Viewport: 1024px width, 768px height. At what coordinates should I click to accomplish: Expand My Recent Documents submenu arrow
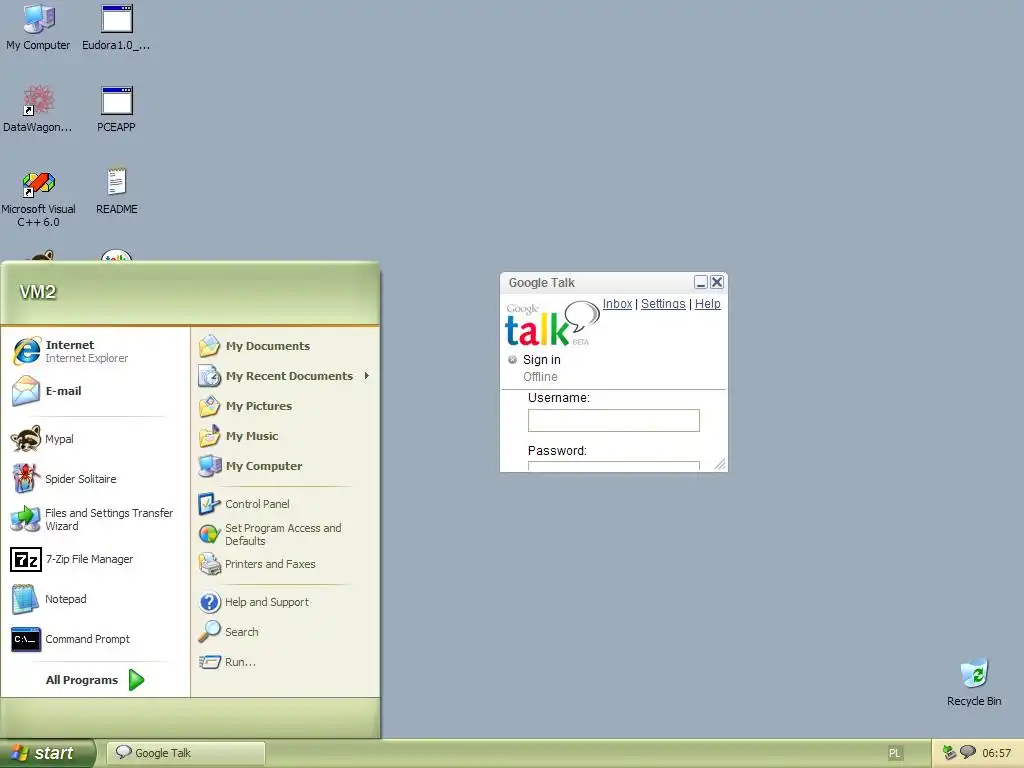(x=367, y=376)
